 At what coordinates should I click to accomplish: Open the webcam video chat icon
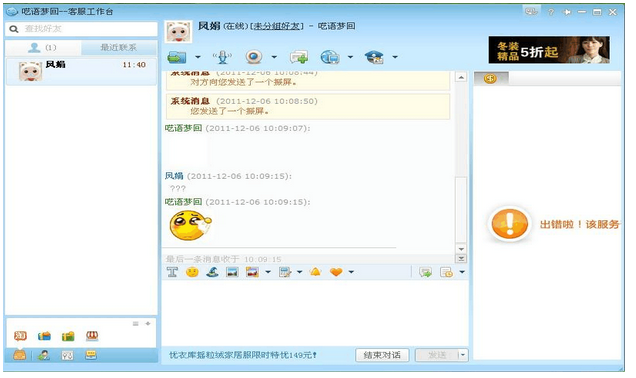[x=254, y=57]
